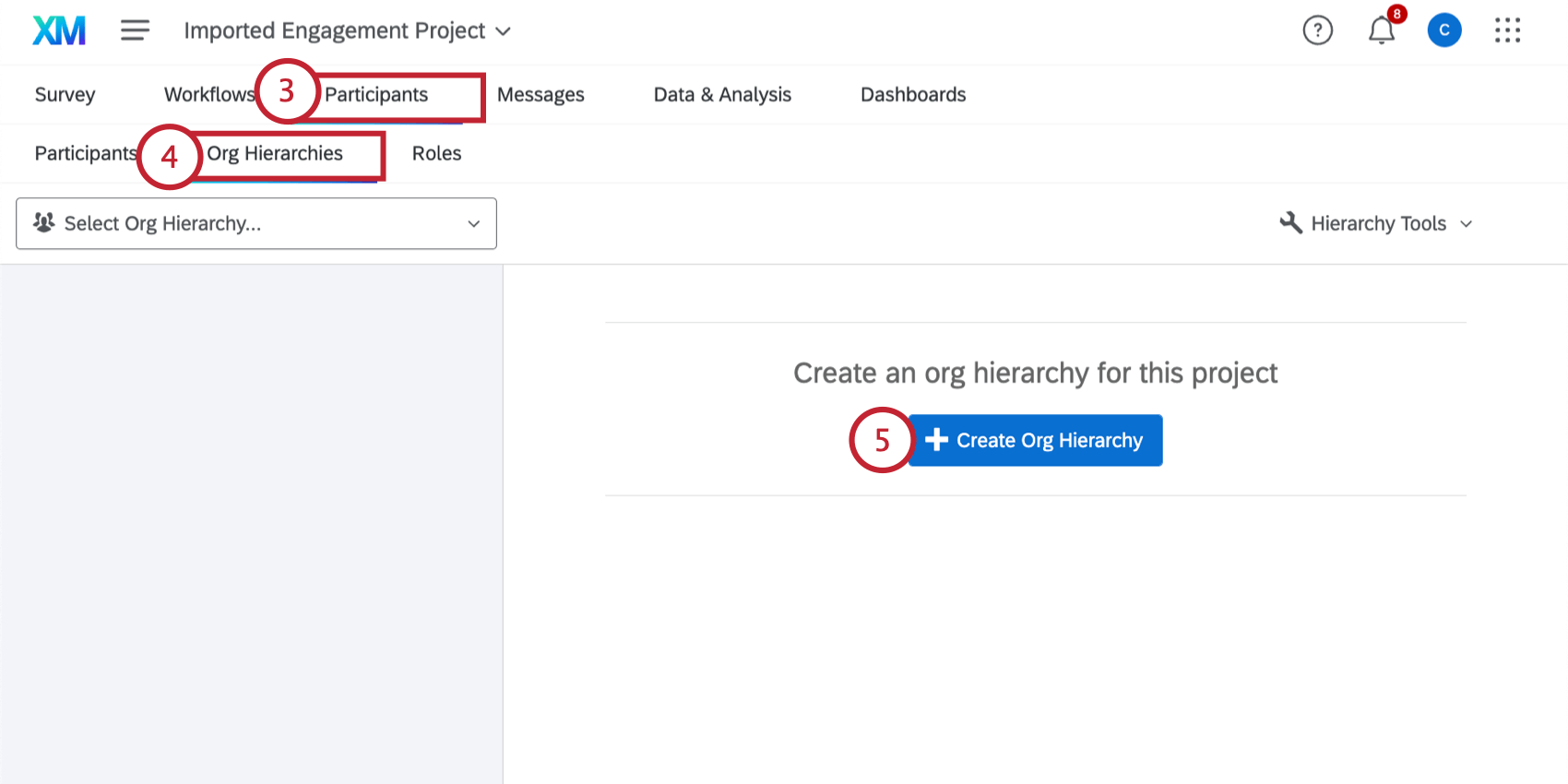Click the Hierarchy Tools wrench icon
Image resolution: width=1568 pixels, height=784 pixels.
[1290, 223]
